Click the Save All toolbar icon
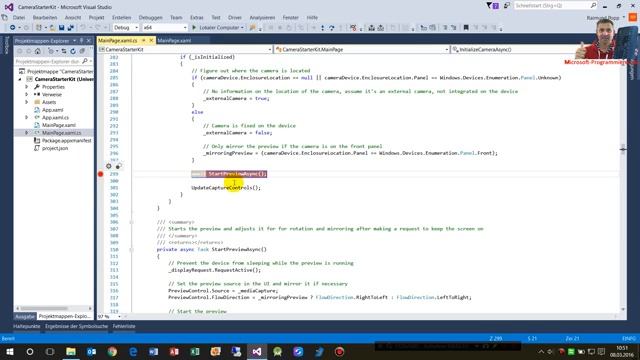640x360 pixels. 70,28
